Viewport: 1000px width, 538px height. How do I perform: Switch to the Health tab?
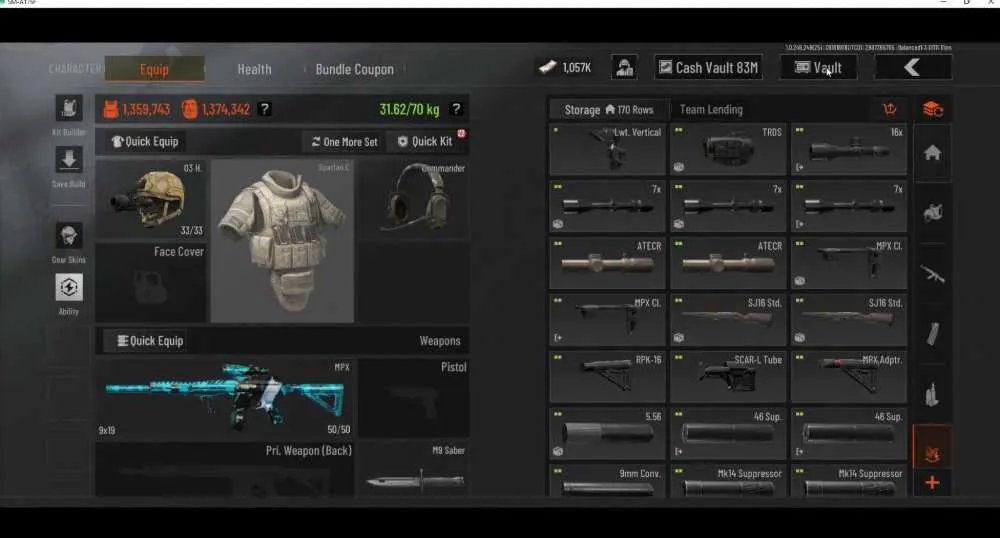(x=254, y=69)
